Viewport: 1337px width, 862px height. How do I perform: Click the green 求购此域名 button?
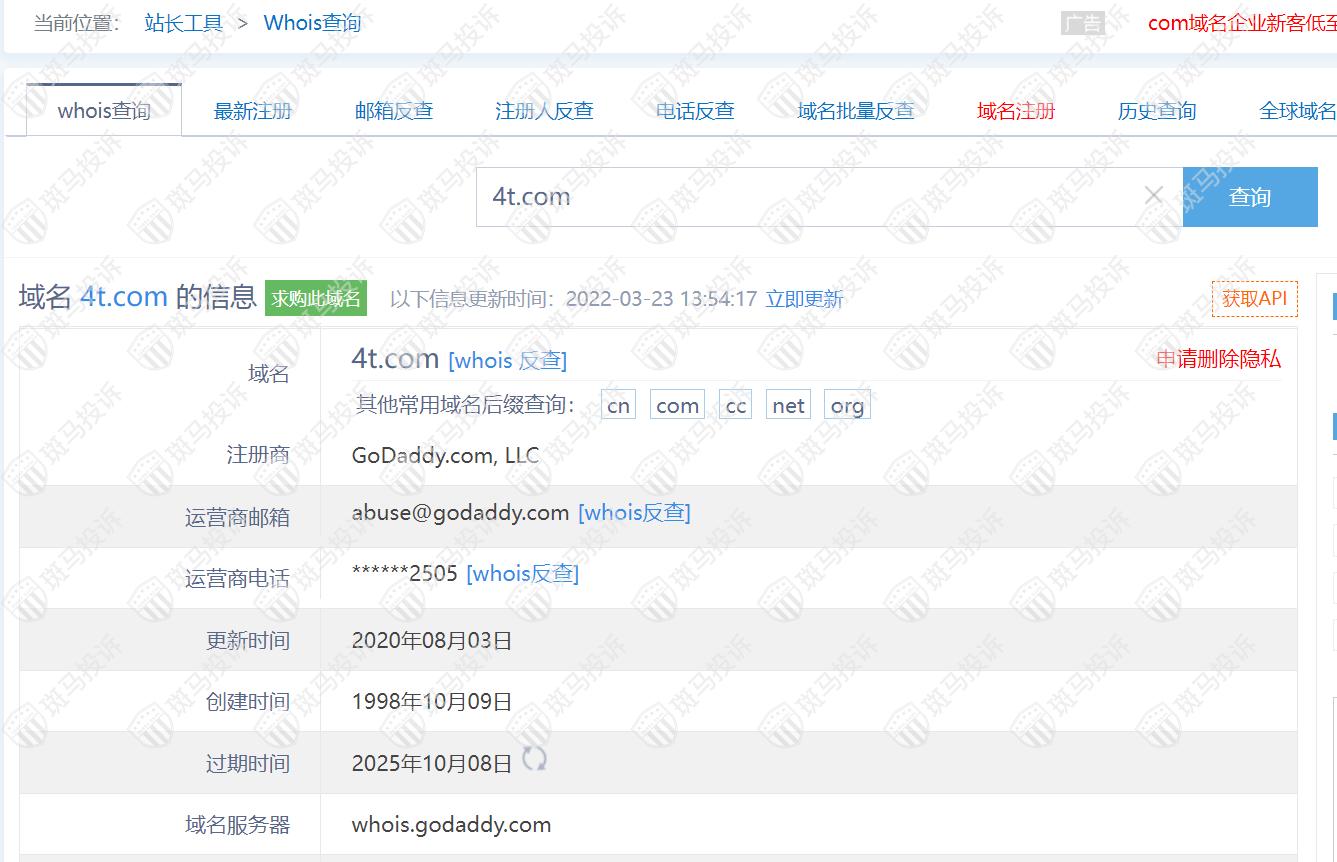tap(316, 298)
